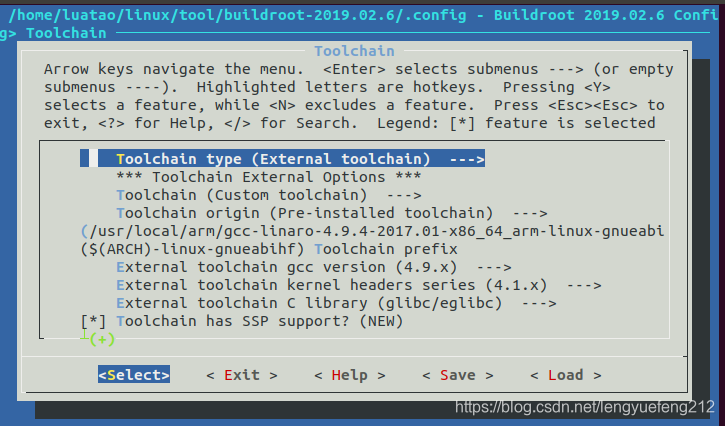The image size is (725, 426).
Task: Click the ---> arrow after gcc version (4.9.x)
Action: click(494, 267)
